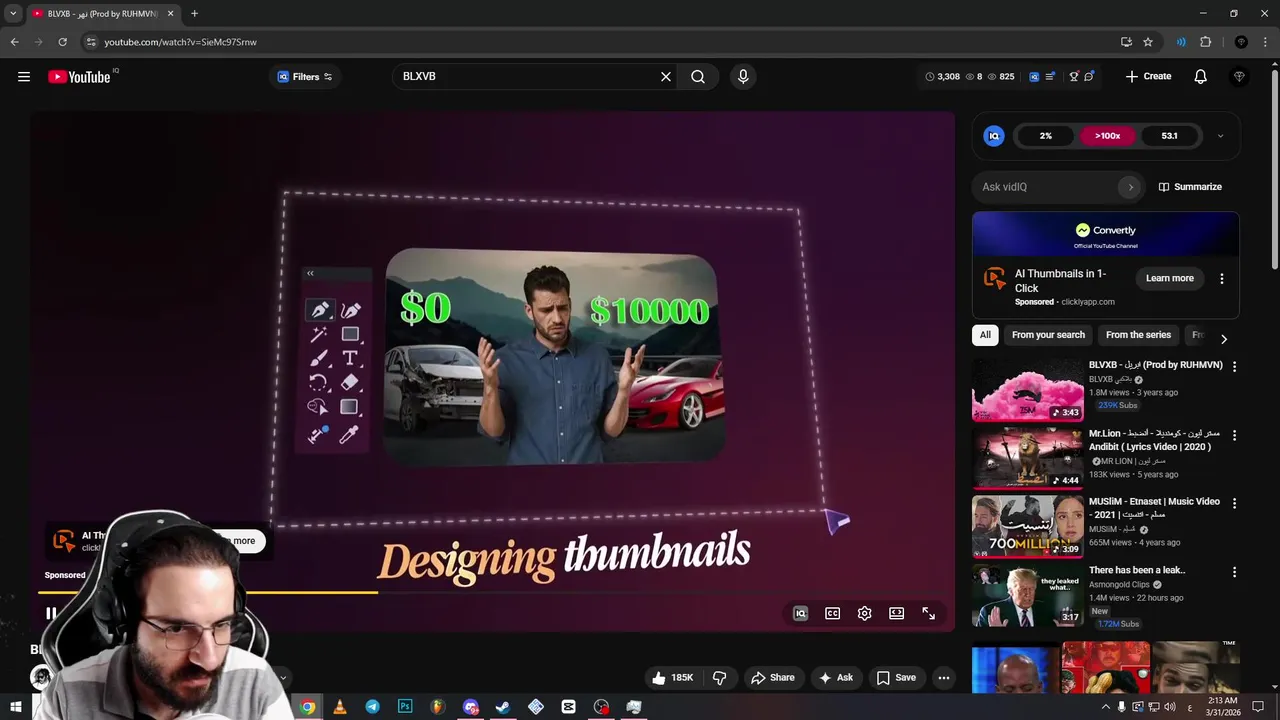Open MUSLIM Etnaset music video thumbnail
1280x720 pixels.
pyautogui.click(x=1027, y=527)
